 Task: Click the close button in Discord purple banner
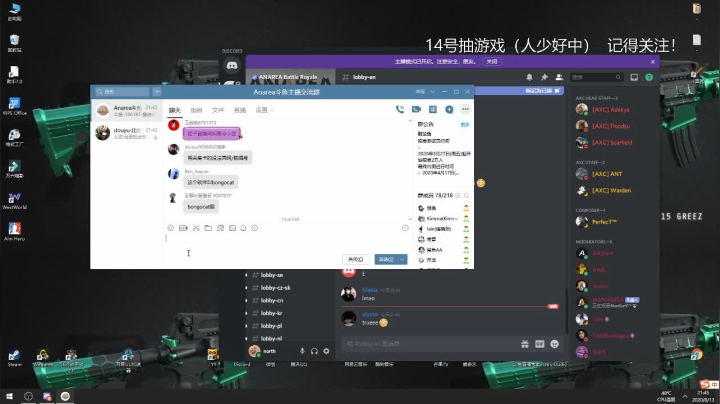click(x=492, y=62)
